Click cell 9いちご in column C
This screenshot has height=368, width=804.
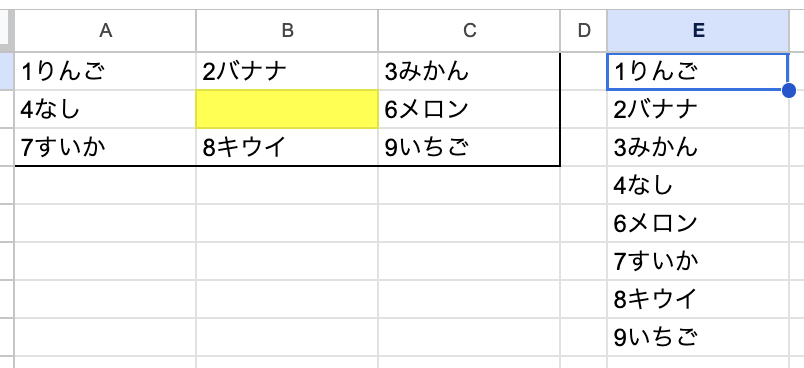click(469, 147)
